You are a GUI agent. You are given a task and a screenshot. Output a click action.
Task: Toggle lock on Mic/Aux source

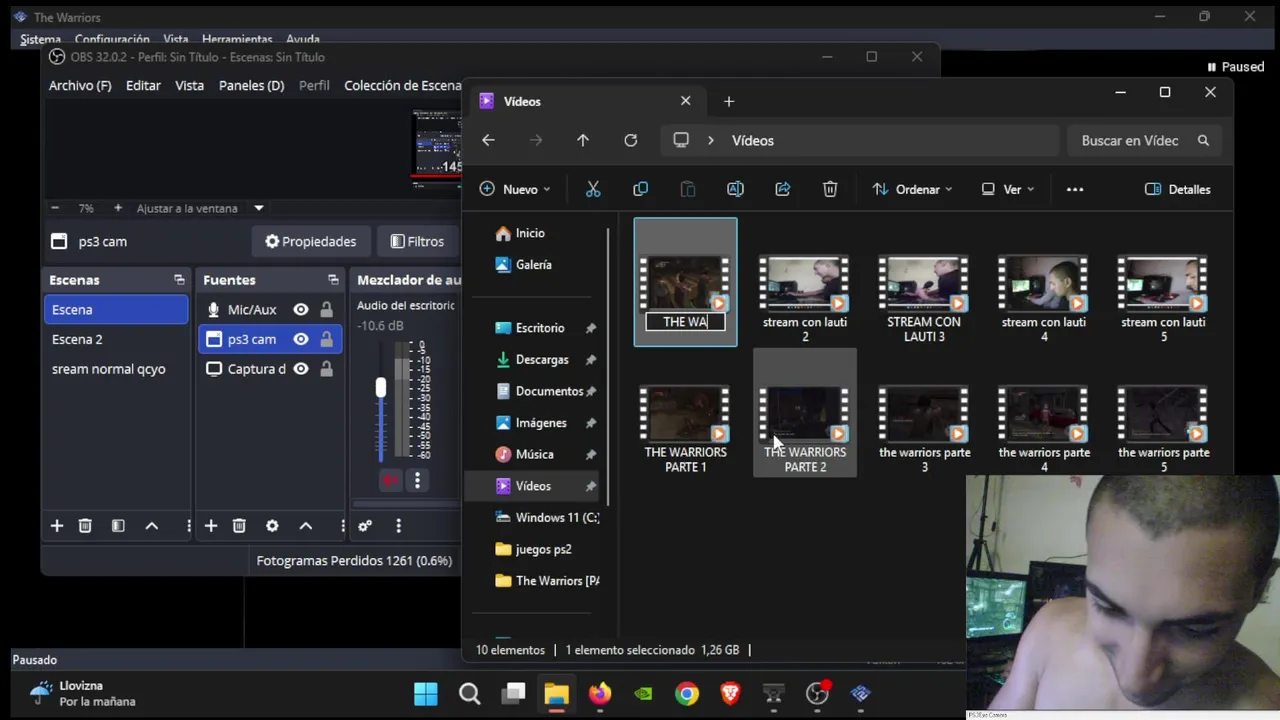[326, 310]
